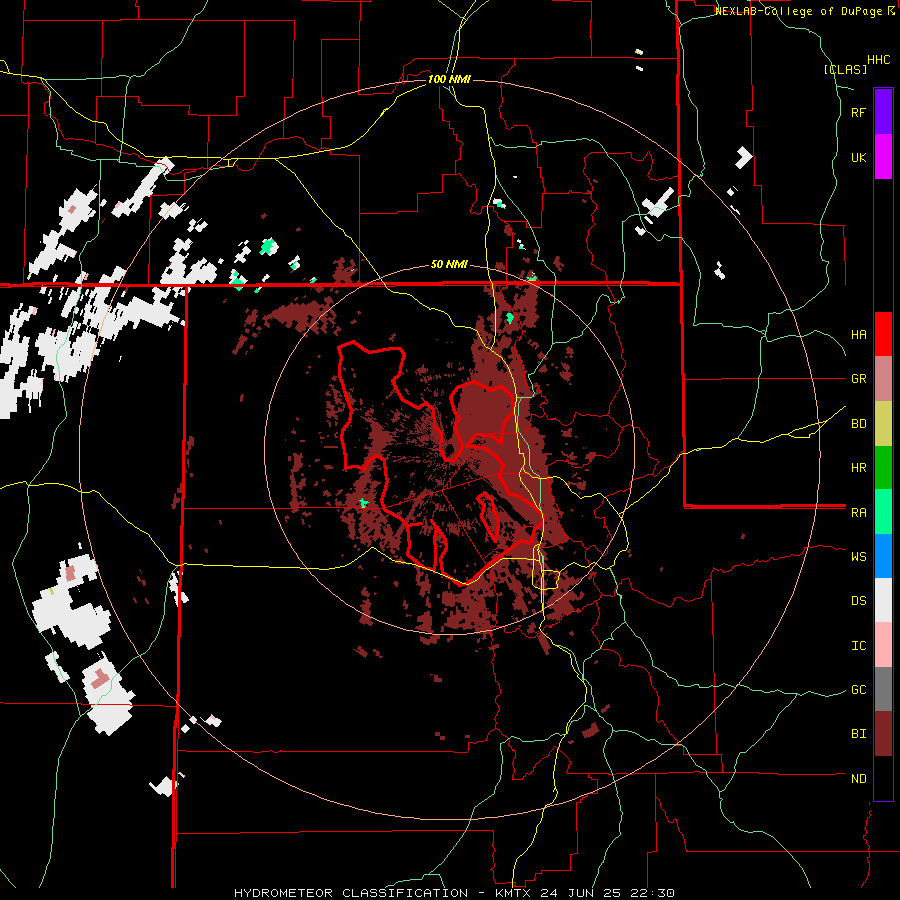Click the HHC product code label
The image size is (900, 900).
point(878,60)
